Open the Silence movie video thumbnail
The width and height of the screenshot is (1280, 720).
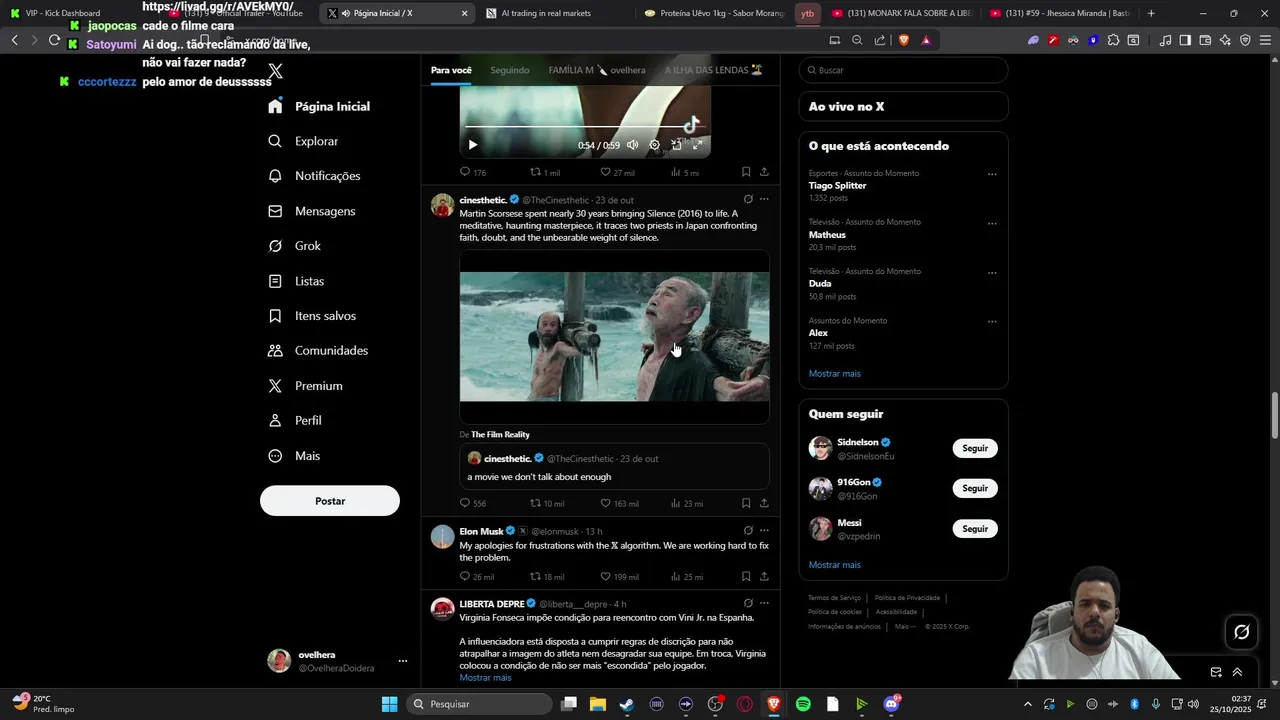(x=614, y=337)
